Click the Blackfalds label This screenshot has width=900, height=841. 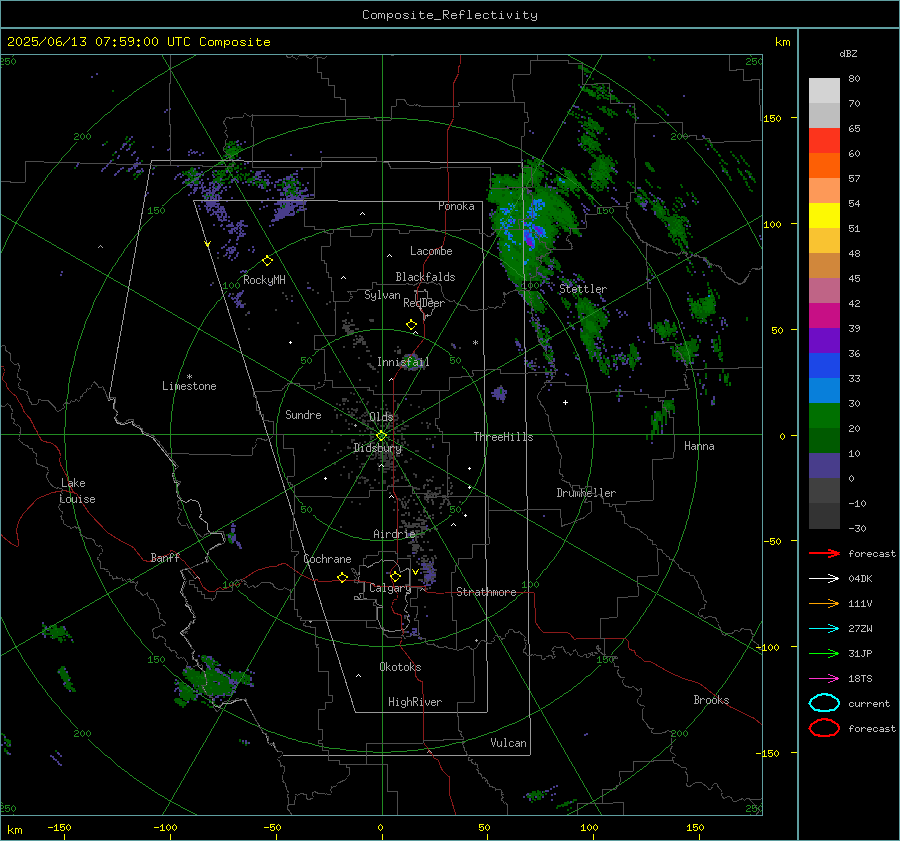(425, 277)
